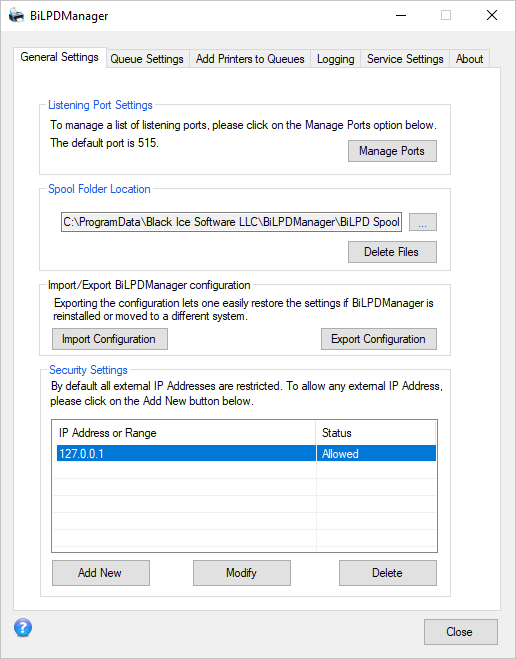The image size is (516, 659).
Task: Click the Manage Ports button
Action: 392,151
